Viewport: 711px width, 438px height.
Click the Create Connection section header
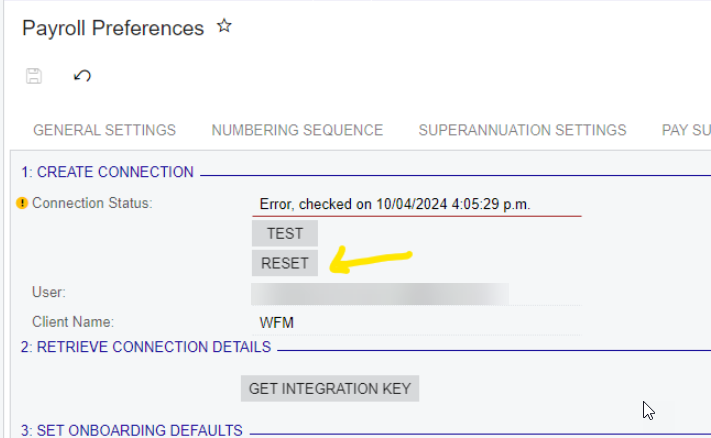point(108,172)
